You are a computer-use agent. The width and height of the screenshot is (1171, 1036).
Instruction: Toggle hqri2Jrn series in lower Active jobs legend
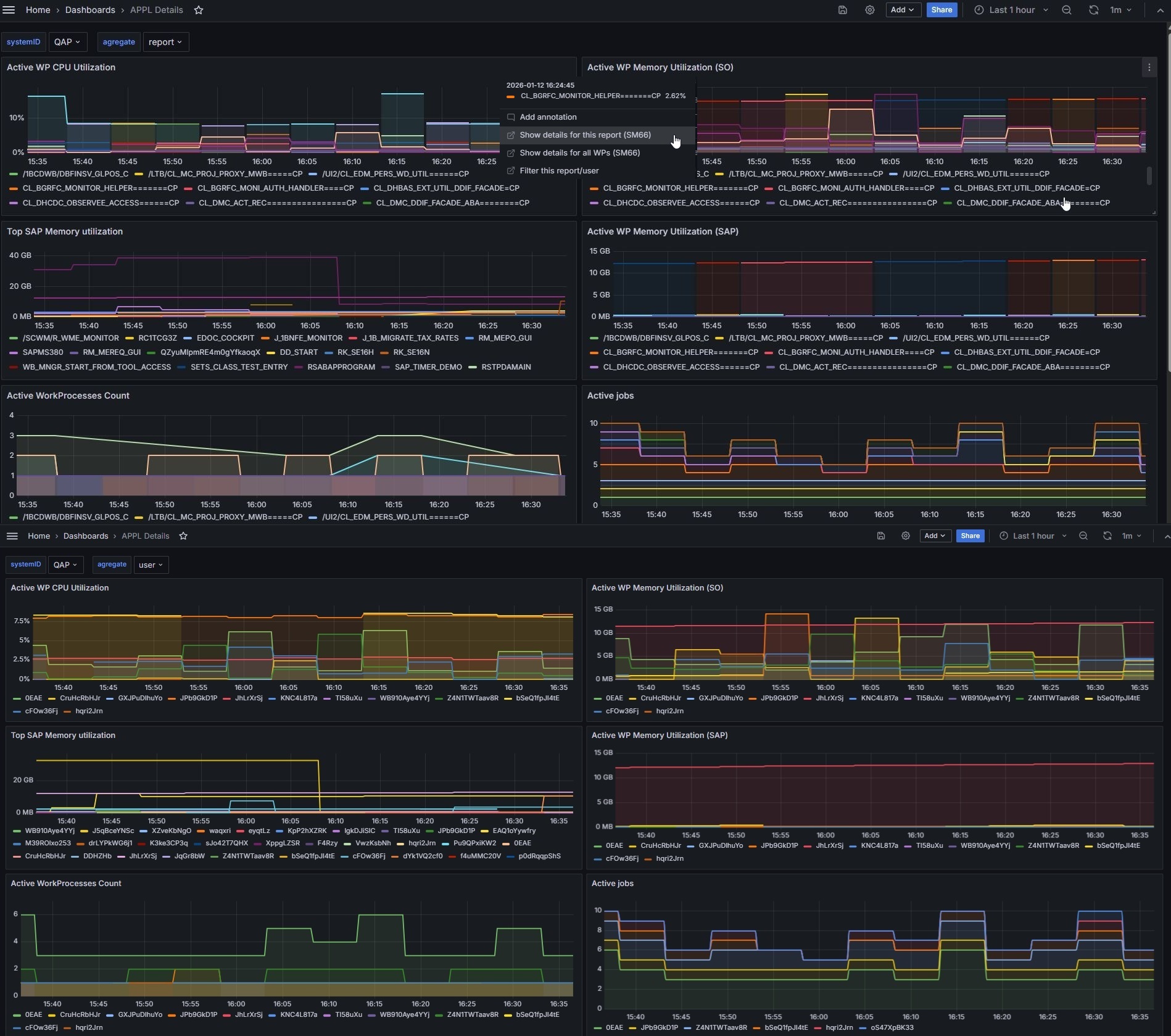(x=839, y=1027)
